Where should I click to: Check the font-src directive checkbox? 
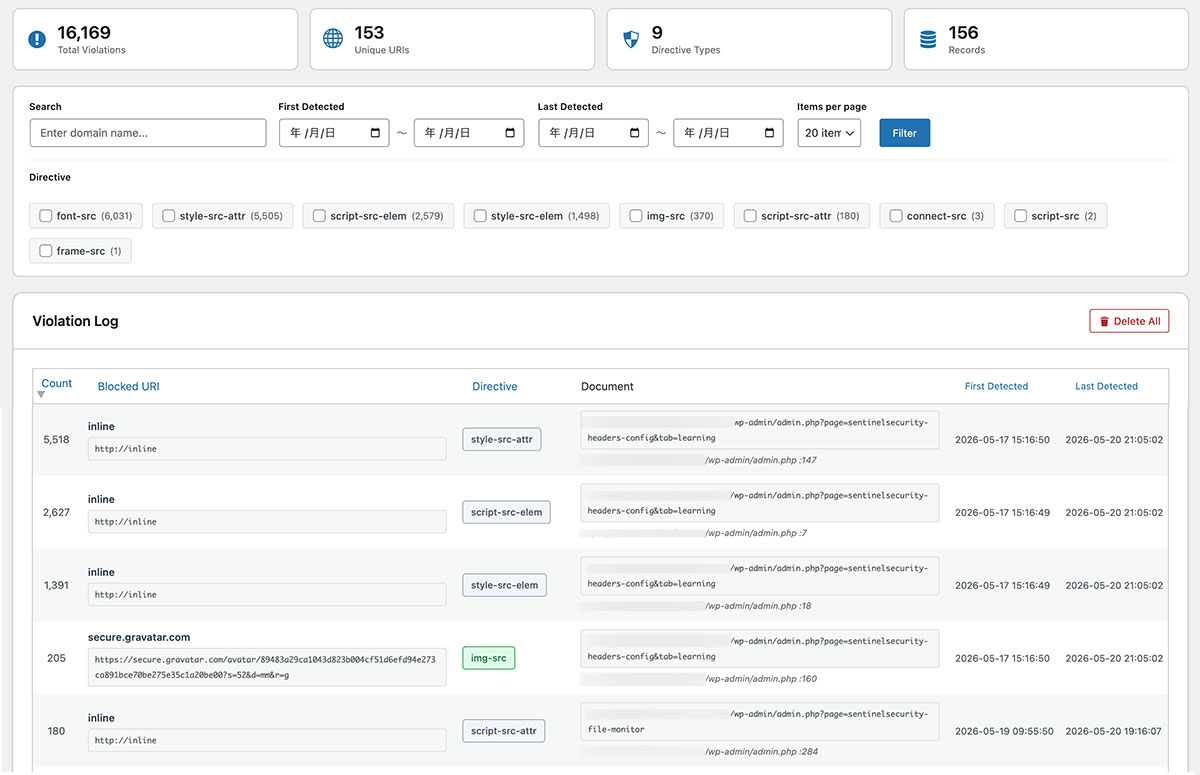click(x=46, y=216)
